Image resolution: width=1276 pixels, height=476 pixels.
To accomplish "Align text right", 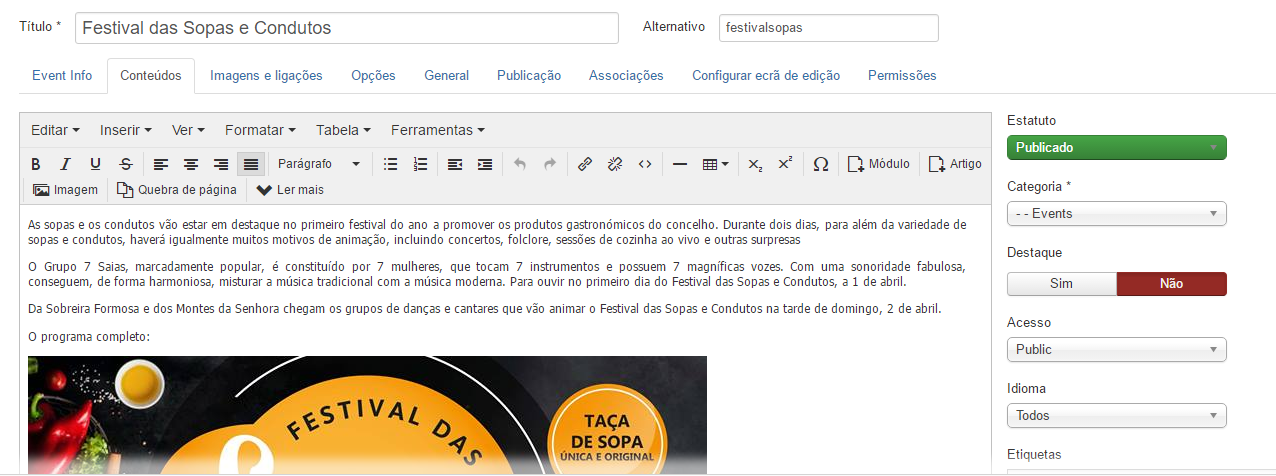I will [221, 164].
